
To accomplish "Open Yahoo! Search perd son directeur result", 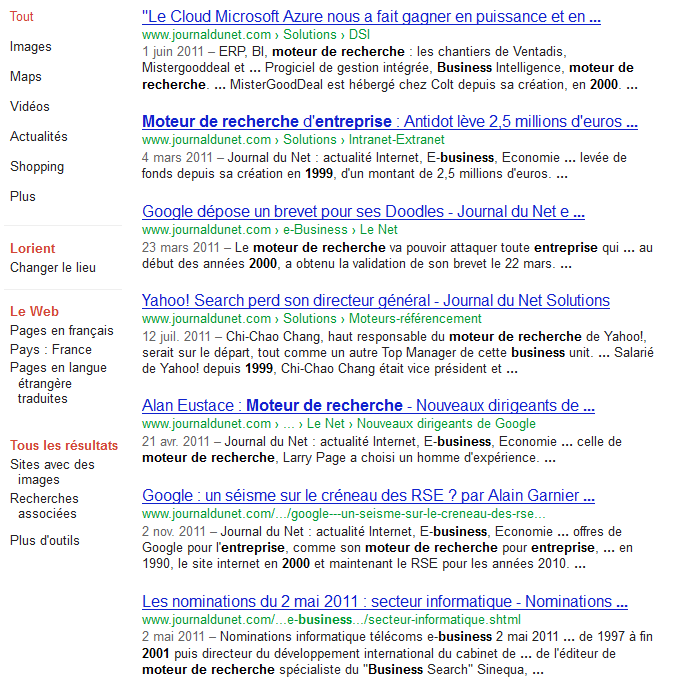I will click(x=376, y=301).
